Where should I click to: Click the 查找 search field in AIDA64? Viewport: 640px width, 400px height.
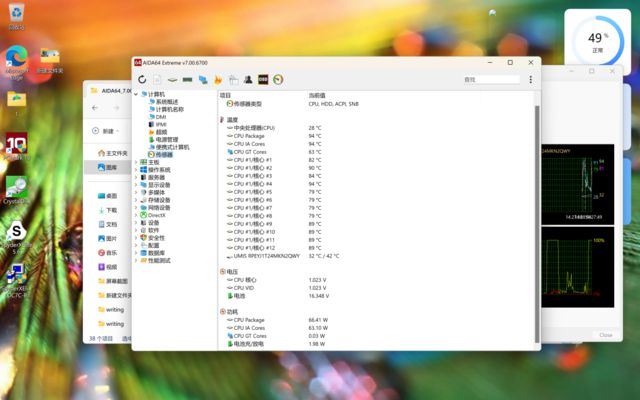pos(492,80)
